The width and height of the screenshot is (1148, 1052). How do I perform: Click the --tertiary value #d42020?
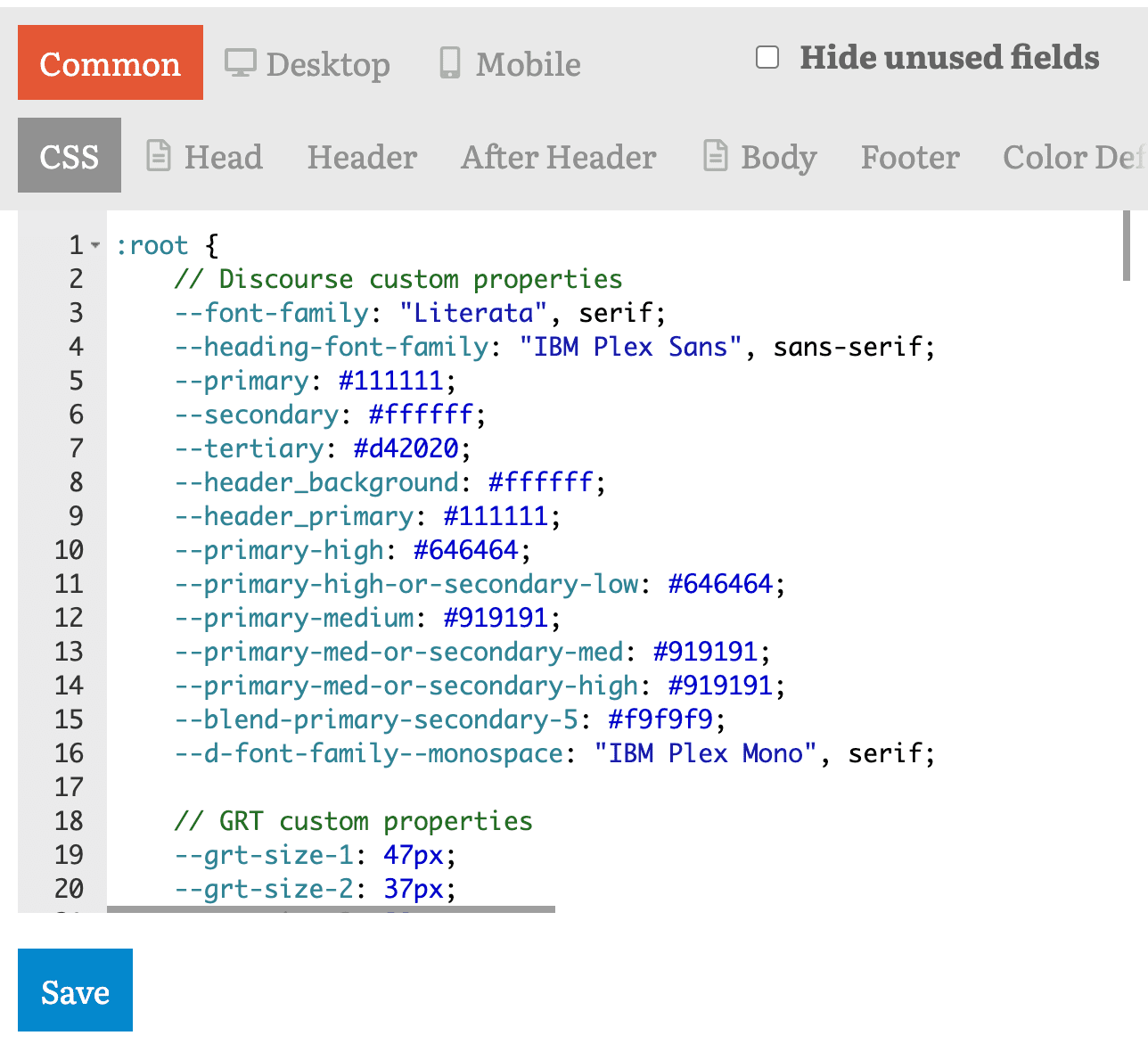[406, 448]
